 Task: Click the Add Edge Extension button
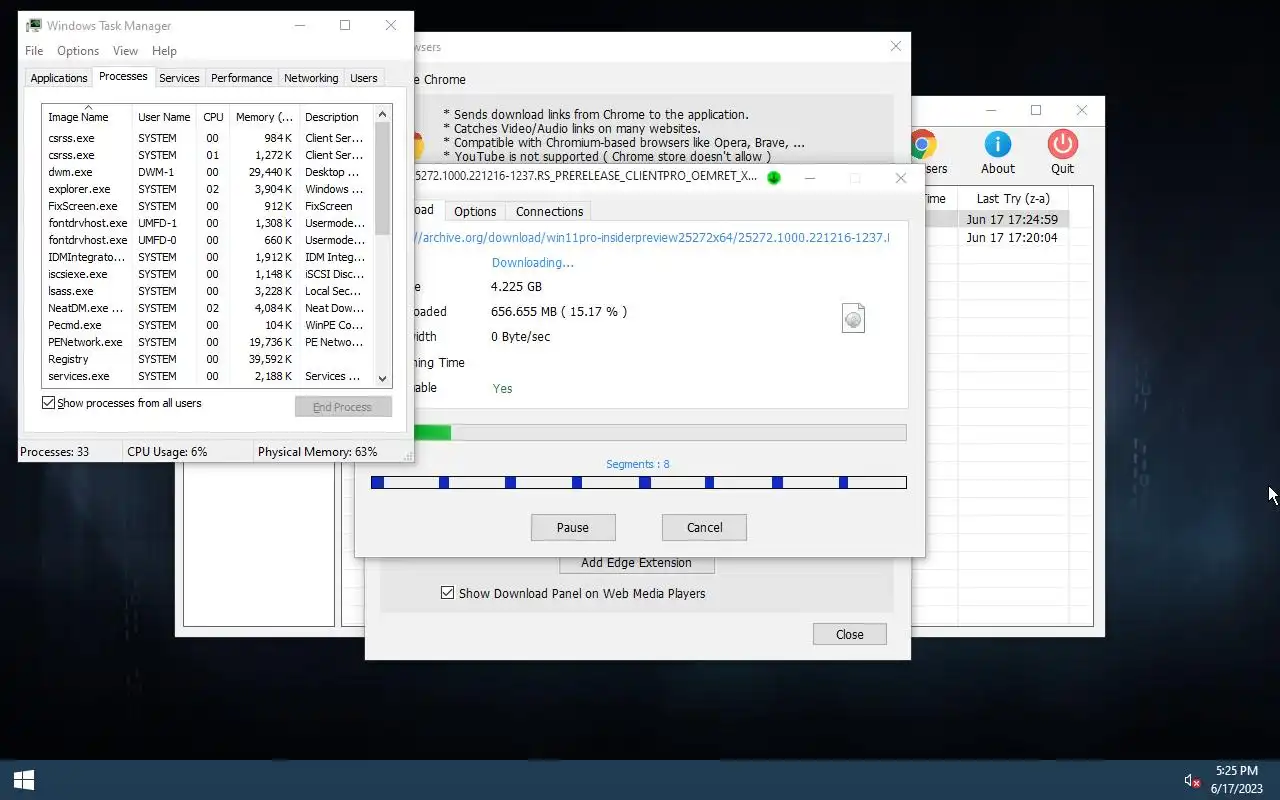(636, 562)
